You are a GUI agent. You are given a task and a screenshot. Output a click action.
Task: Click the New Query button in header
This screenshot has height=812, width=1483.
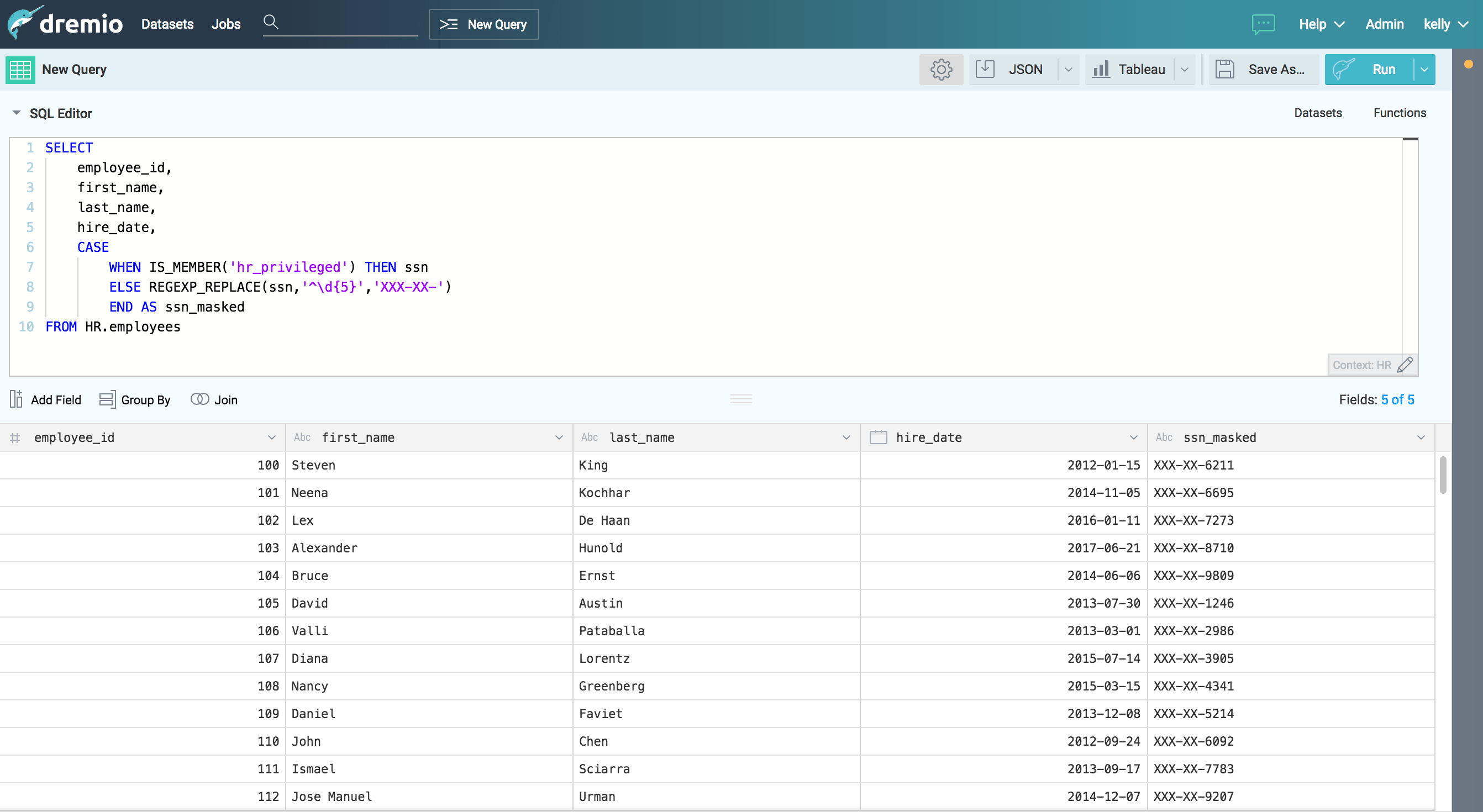(x=483, y=24)
